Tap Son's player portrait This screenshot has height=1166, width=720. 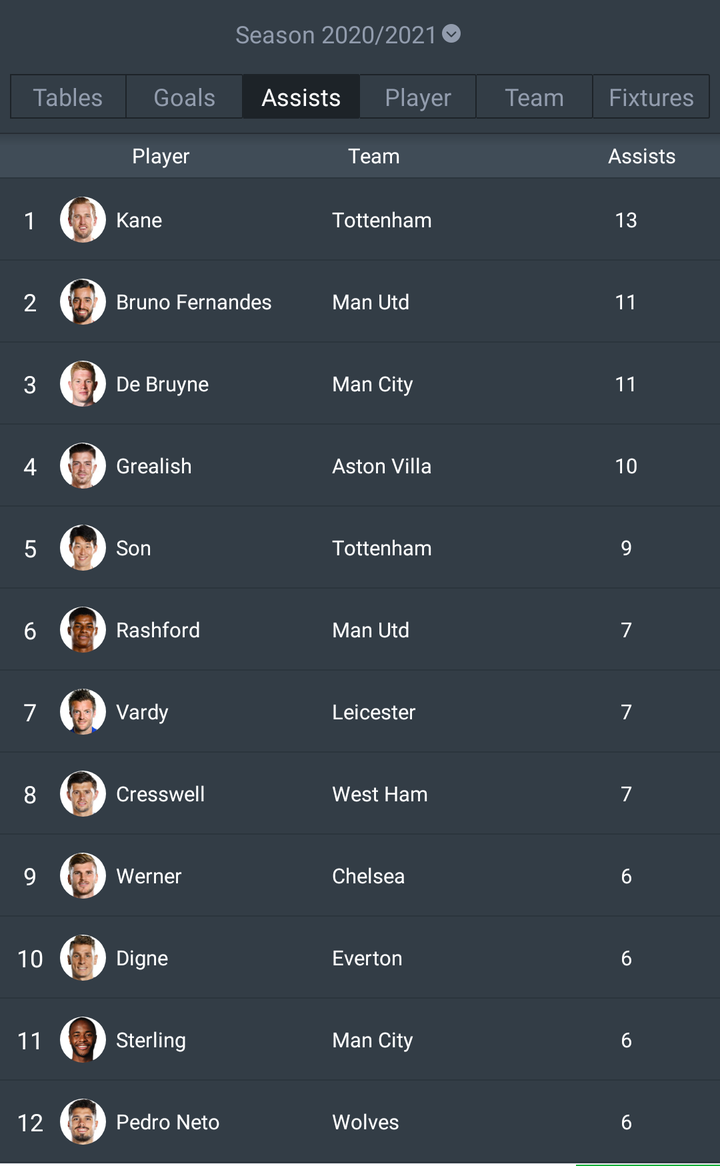point(83,547)
